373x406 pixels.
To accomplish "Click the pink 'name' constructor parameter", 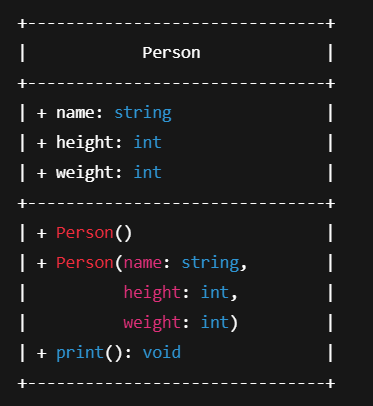I will pos(143,263).
